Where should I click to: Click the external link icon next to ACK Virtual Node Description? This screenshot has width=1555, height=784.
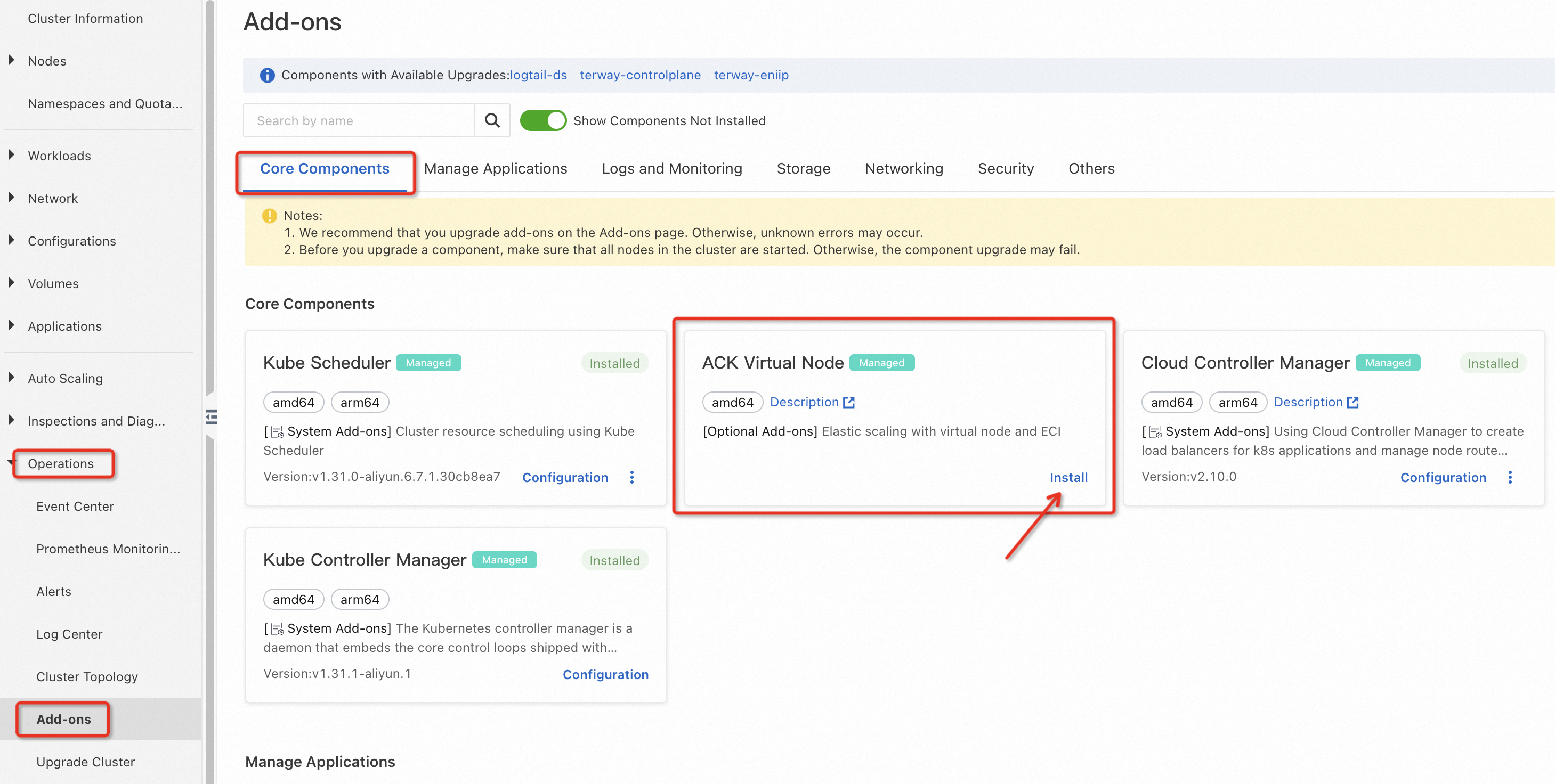point(849,402)
